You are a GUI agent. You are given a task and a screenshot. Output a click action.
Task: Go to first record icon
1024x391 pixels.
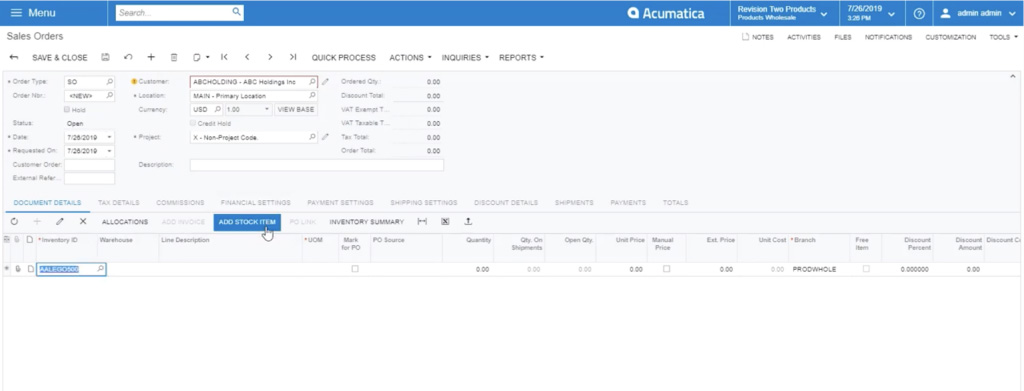click(x=224, y=57)
